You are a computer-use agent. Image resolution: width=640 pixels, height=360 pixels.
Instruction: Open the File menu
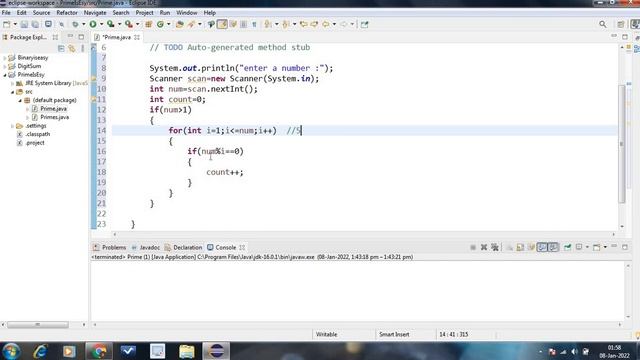point(6,13)
